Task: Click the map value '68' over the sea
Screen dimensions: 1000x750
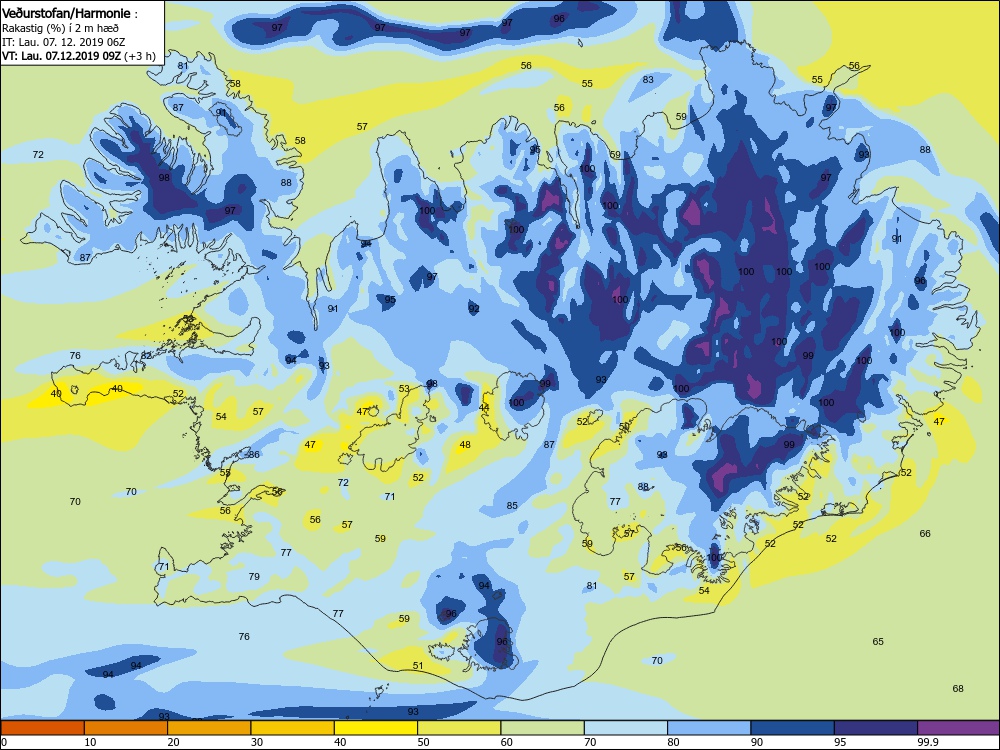Action: 958,688
